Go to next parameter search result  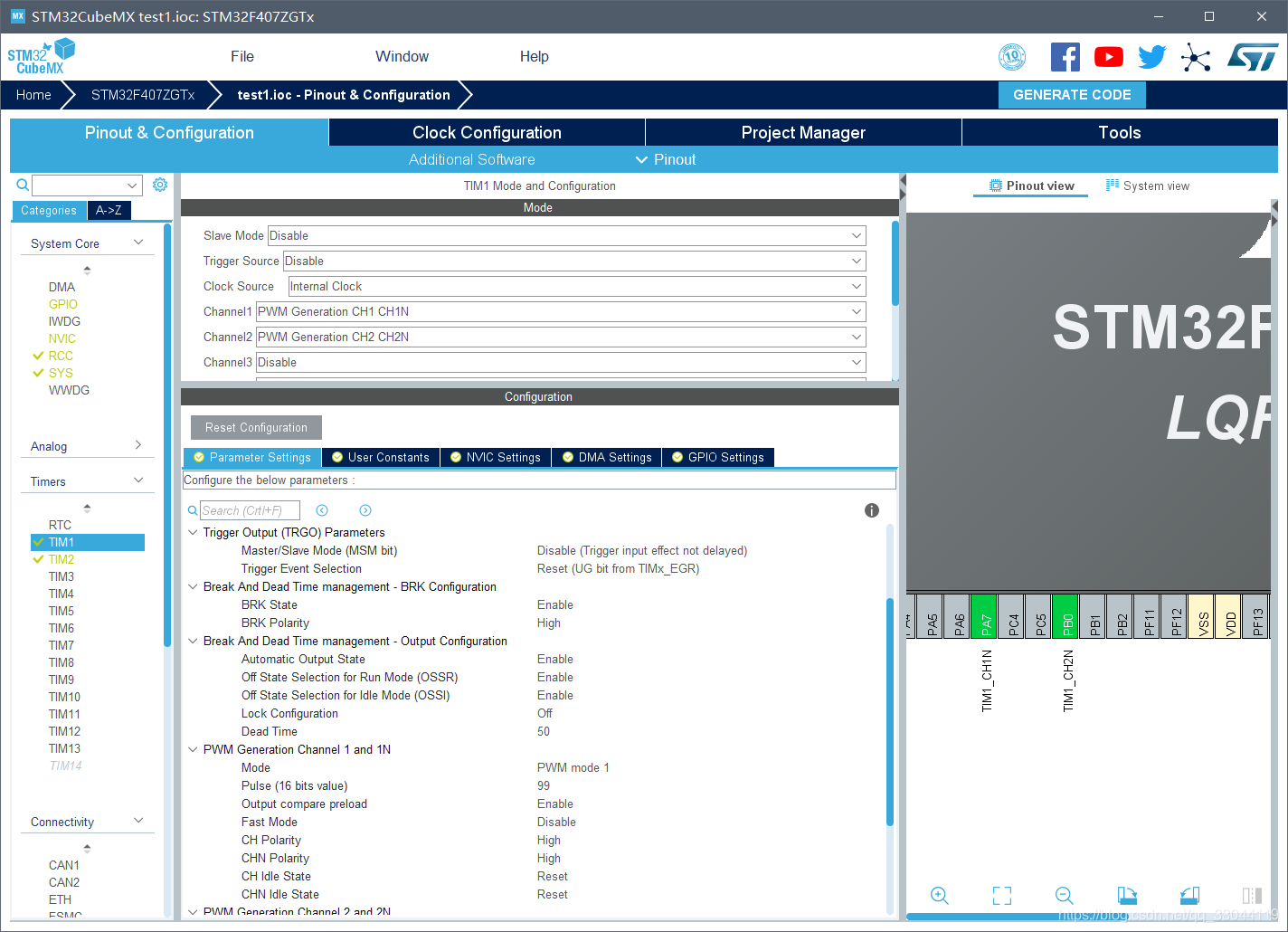point(365,510)
